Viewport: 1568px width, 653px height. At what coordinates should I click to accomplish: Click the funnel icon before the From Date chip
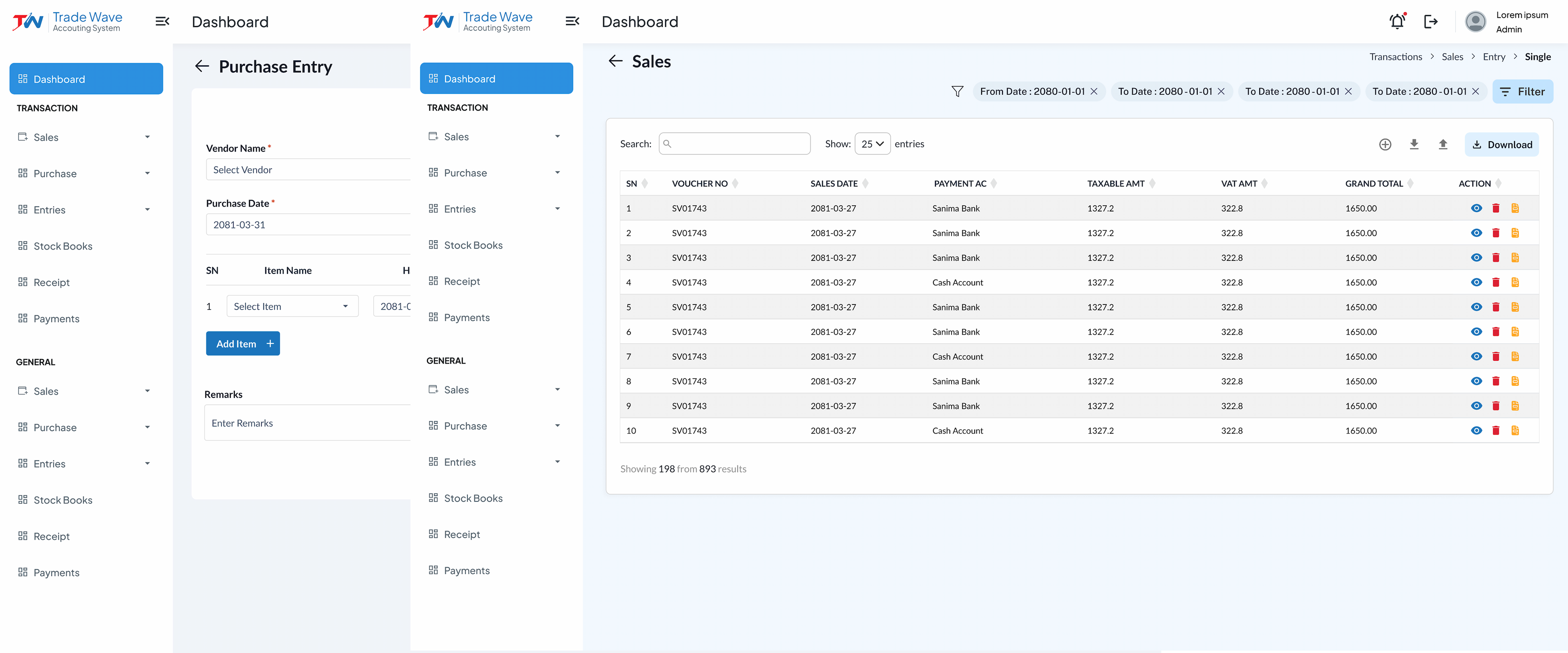point(957,91)
